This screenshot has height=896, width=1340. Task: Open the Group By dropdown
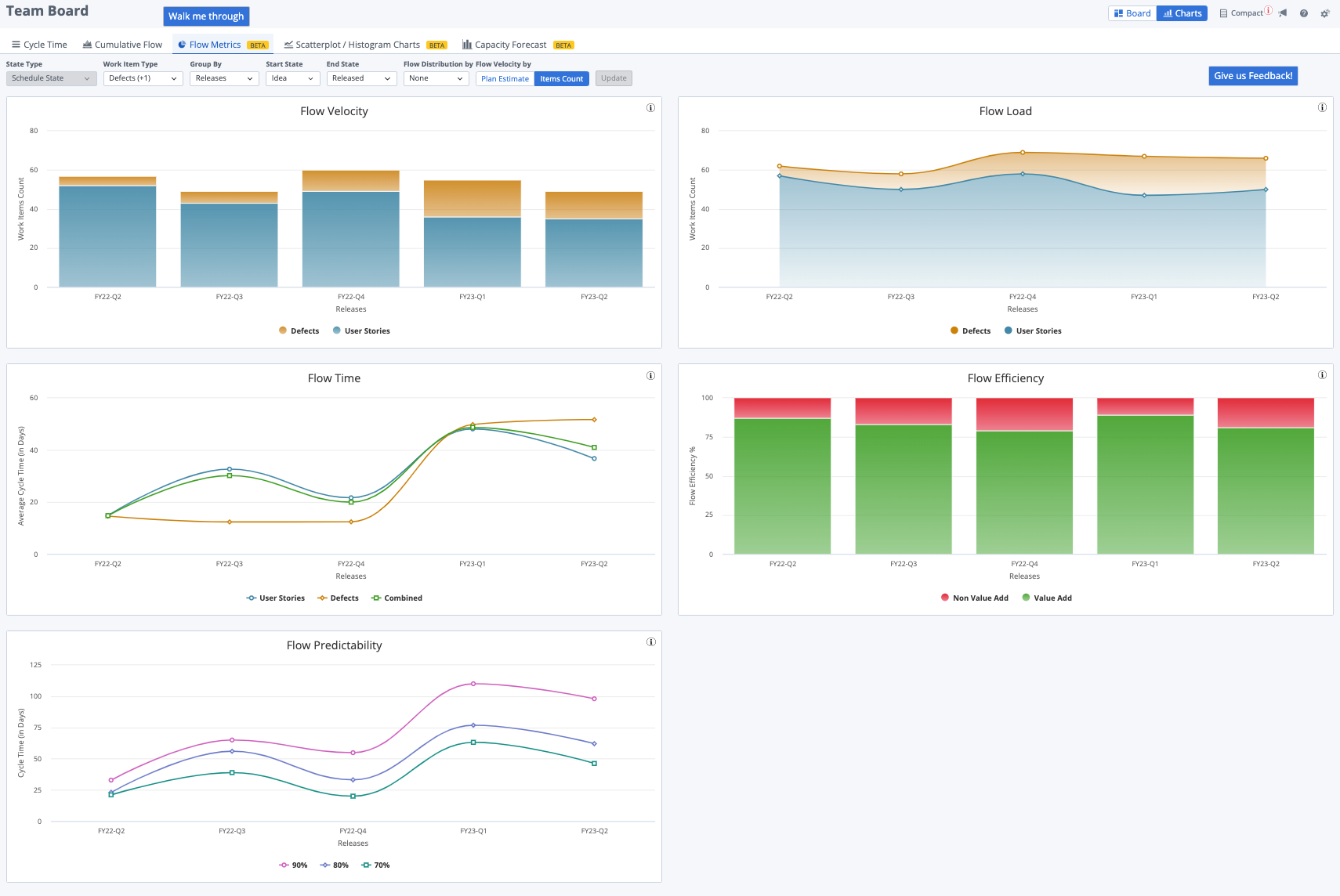point(223,78)
